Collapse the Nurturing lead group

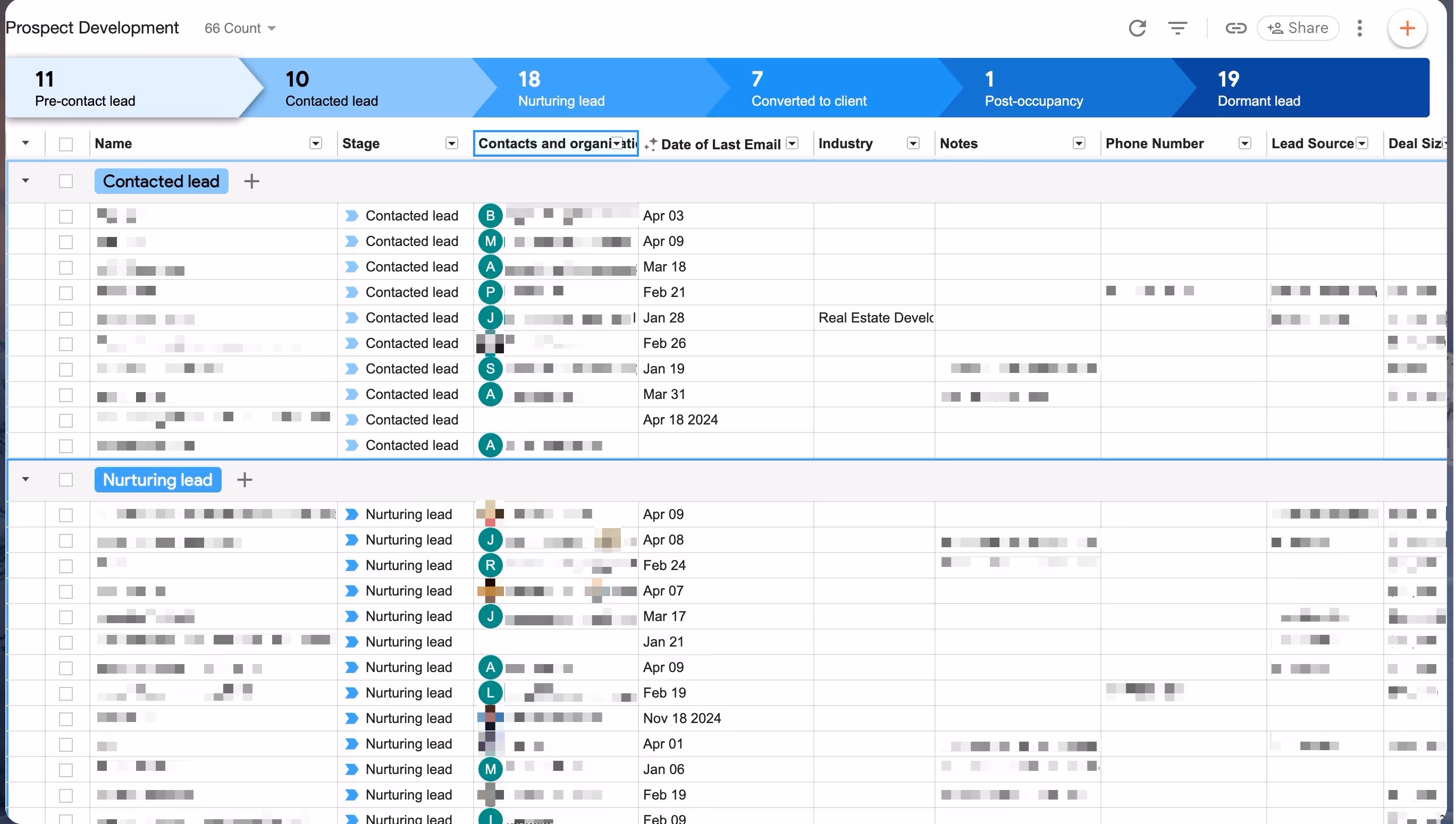coord(25,479)
